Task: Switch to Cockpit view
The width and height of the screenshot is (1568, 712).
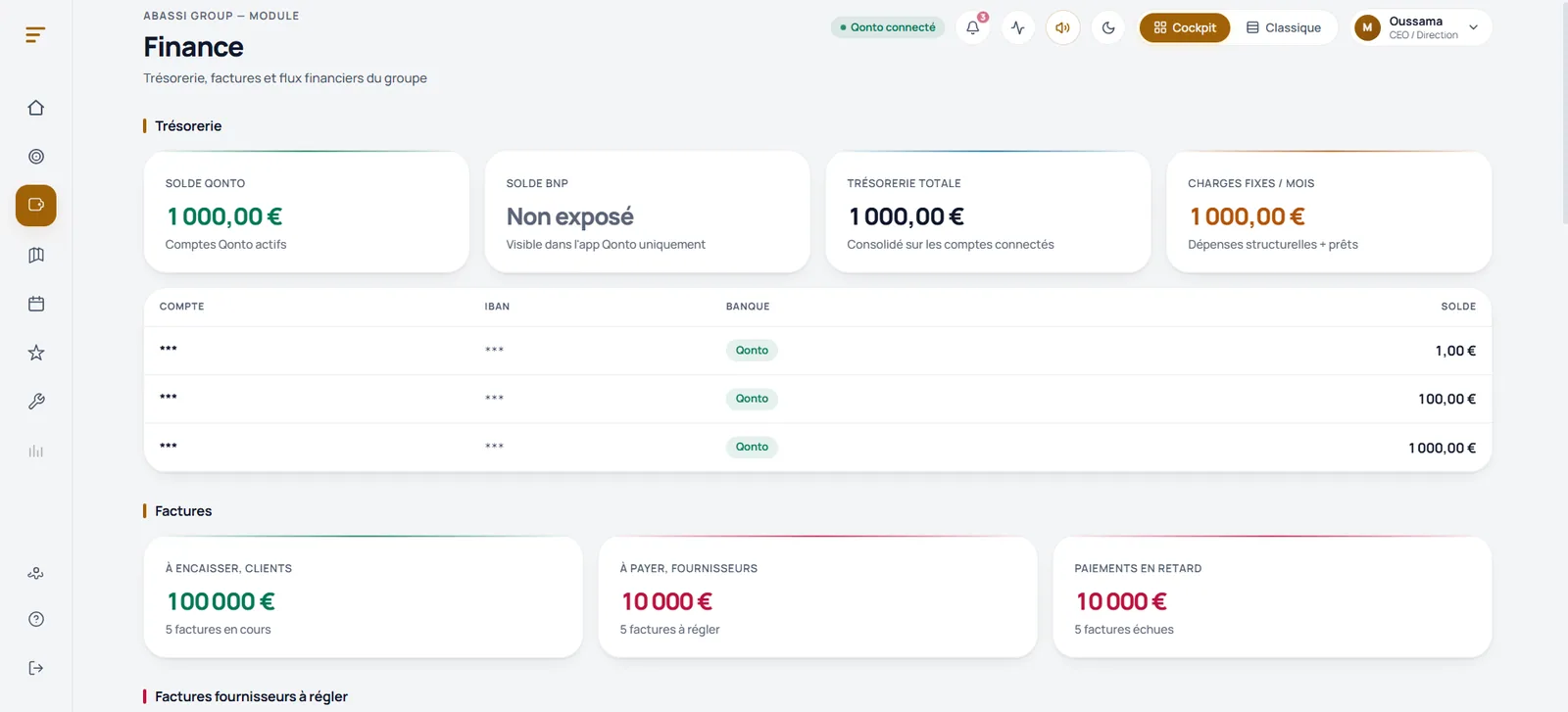Action: click(1185, 27)
